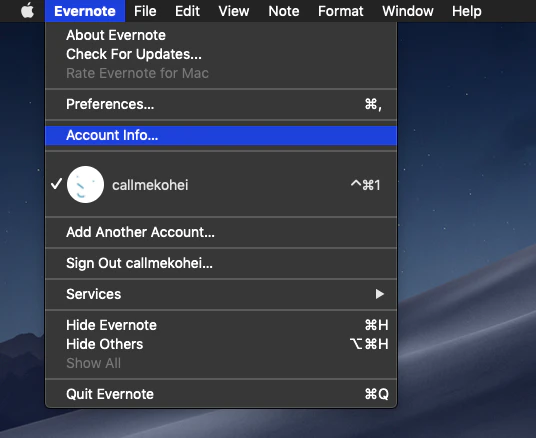
Task: Open the View menu
Action: point(234,11)
